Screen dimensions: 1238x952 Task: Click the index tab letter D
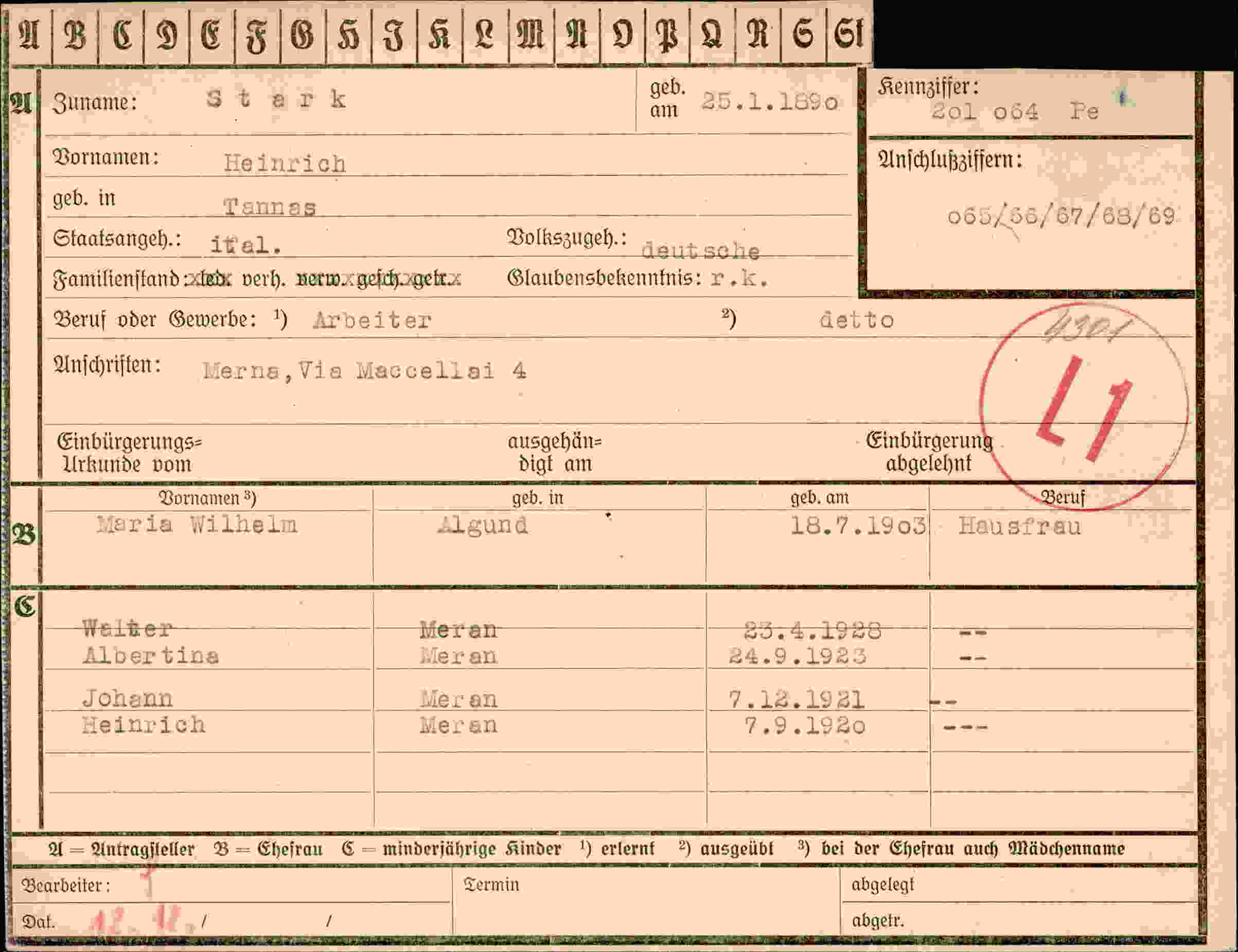point(167,35)
